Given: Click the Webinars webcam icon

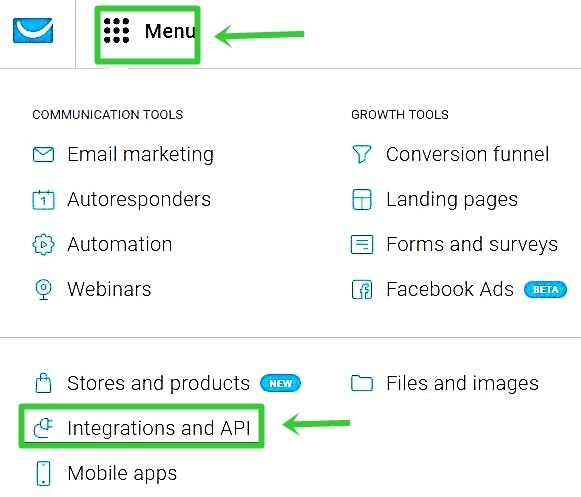Looking at the screenshot, I should pyautogui.click(x=43, y=289).
